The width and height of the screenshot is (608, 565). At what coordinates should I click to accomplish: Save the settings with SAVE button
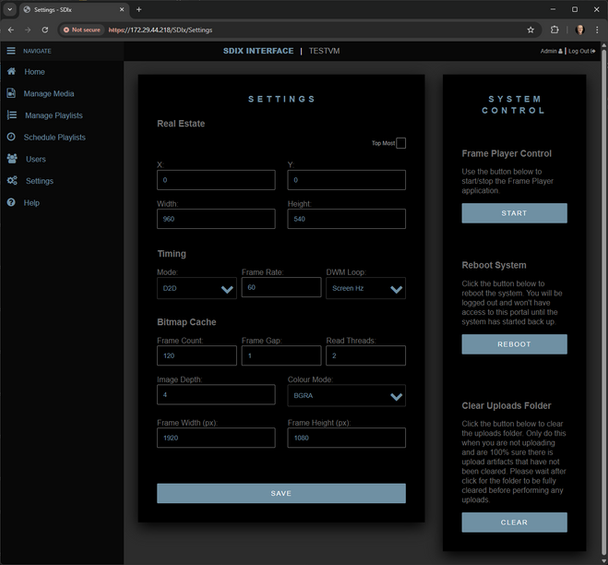[281, 493]
